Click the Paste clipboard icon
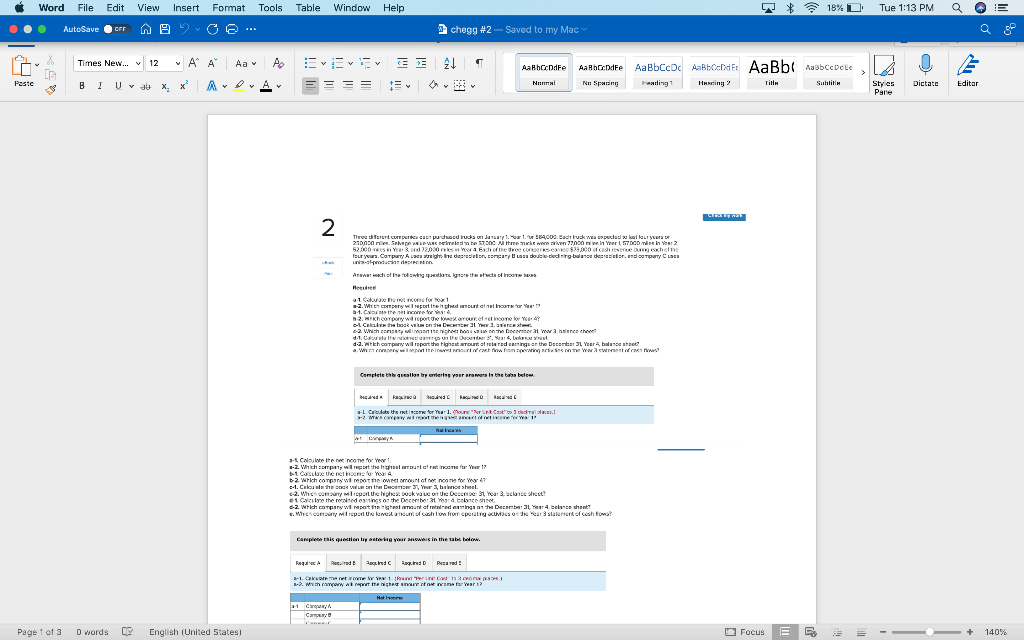This screenshot has height=640, width=1024. (22, 66)
